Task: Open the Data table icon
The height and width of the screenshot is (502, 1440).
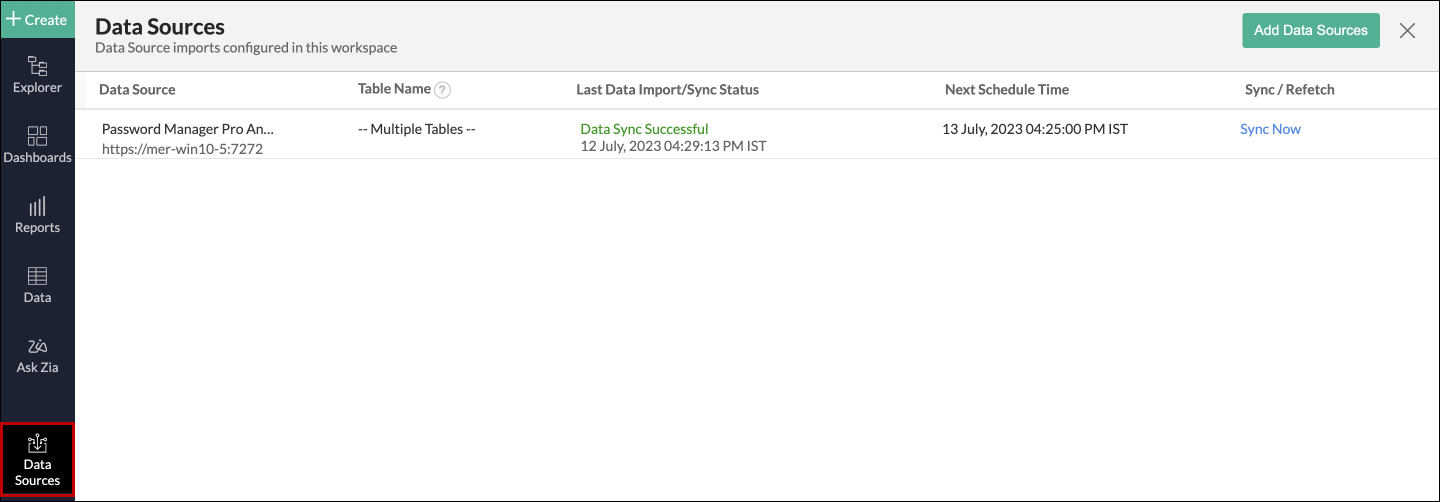Action: pos(37,285)
